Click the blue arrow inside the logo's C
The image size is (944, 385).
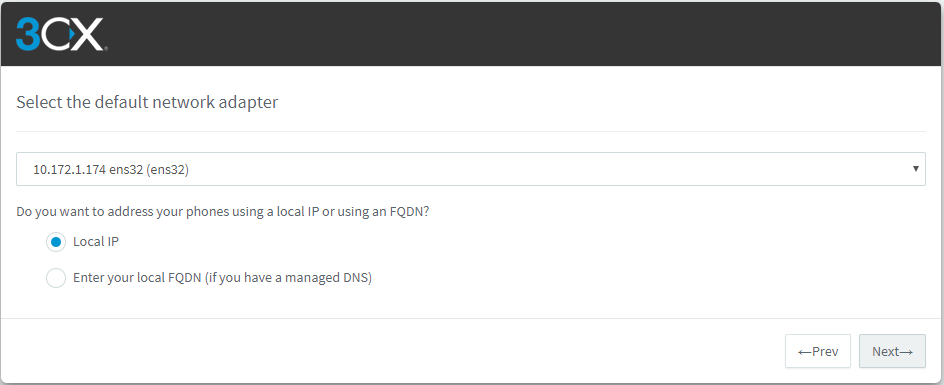point(66,34)
